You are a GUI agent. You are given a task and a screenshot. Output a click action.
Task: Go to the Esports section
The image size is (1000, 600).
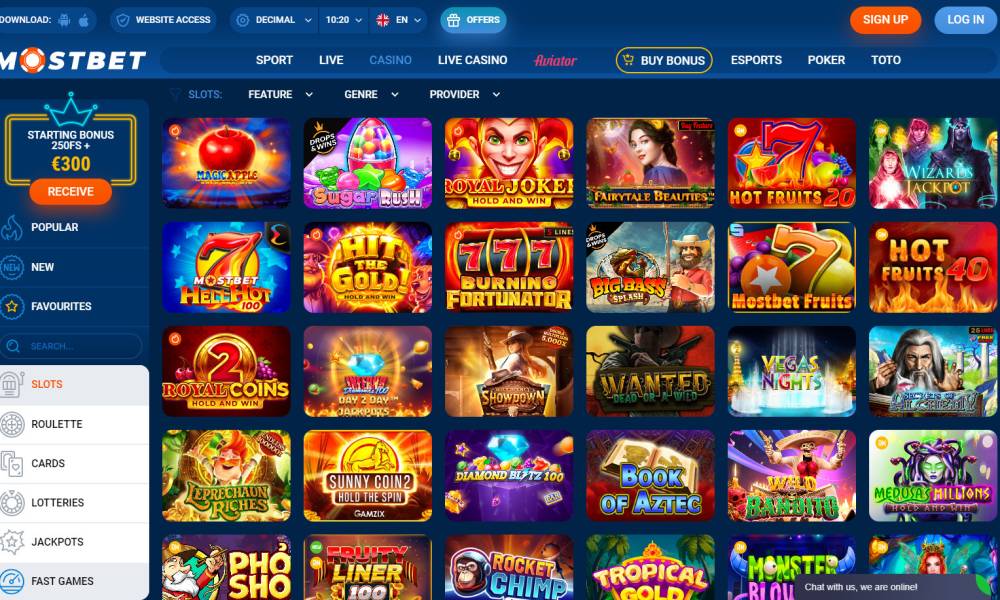pyautogui.click(x=756, y=60)
